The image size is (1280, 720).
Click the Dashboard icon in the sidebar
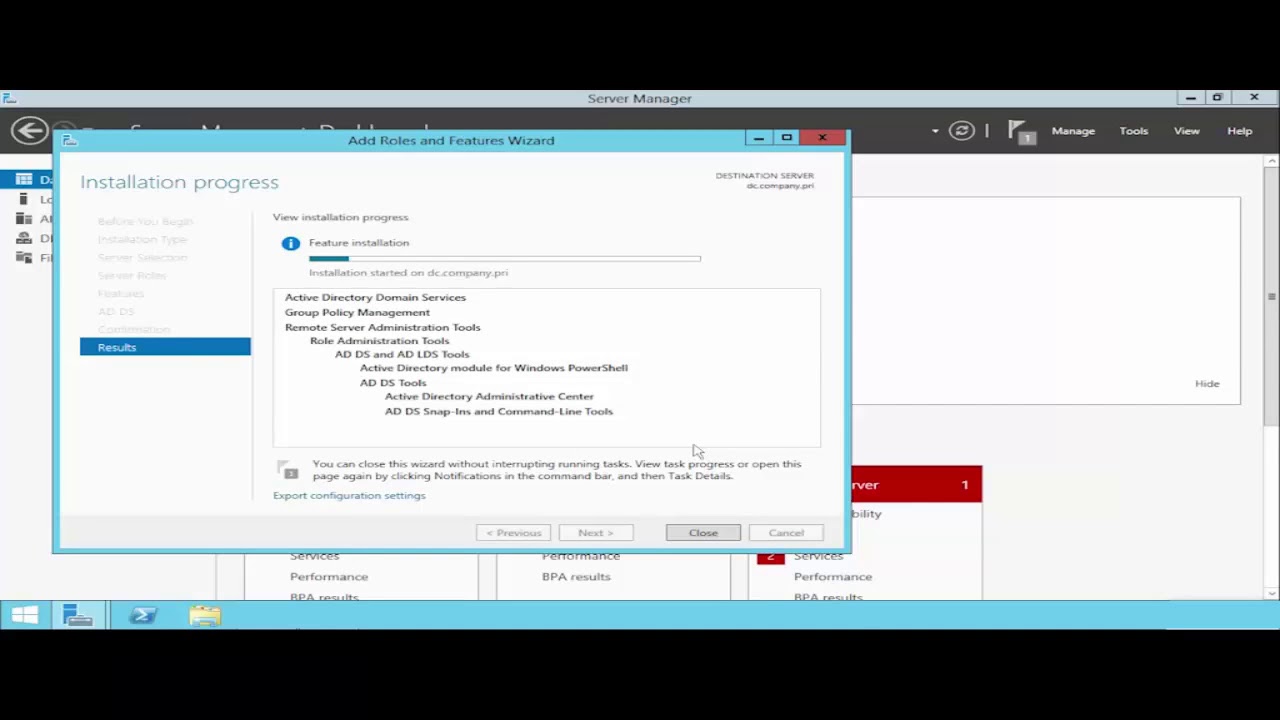pos(24,180)
